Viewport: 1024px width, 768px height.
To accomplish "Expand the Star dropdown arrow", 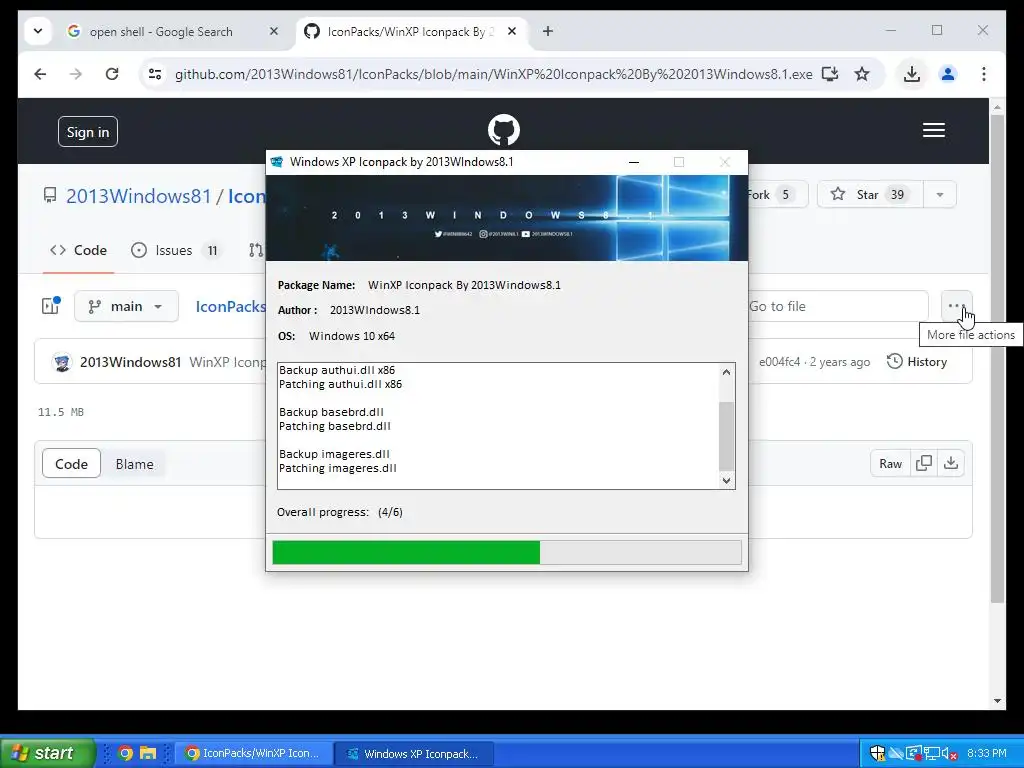I will [940, 195].
